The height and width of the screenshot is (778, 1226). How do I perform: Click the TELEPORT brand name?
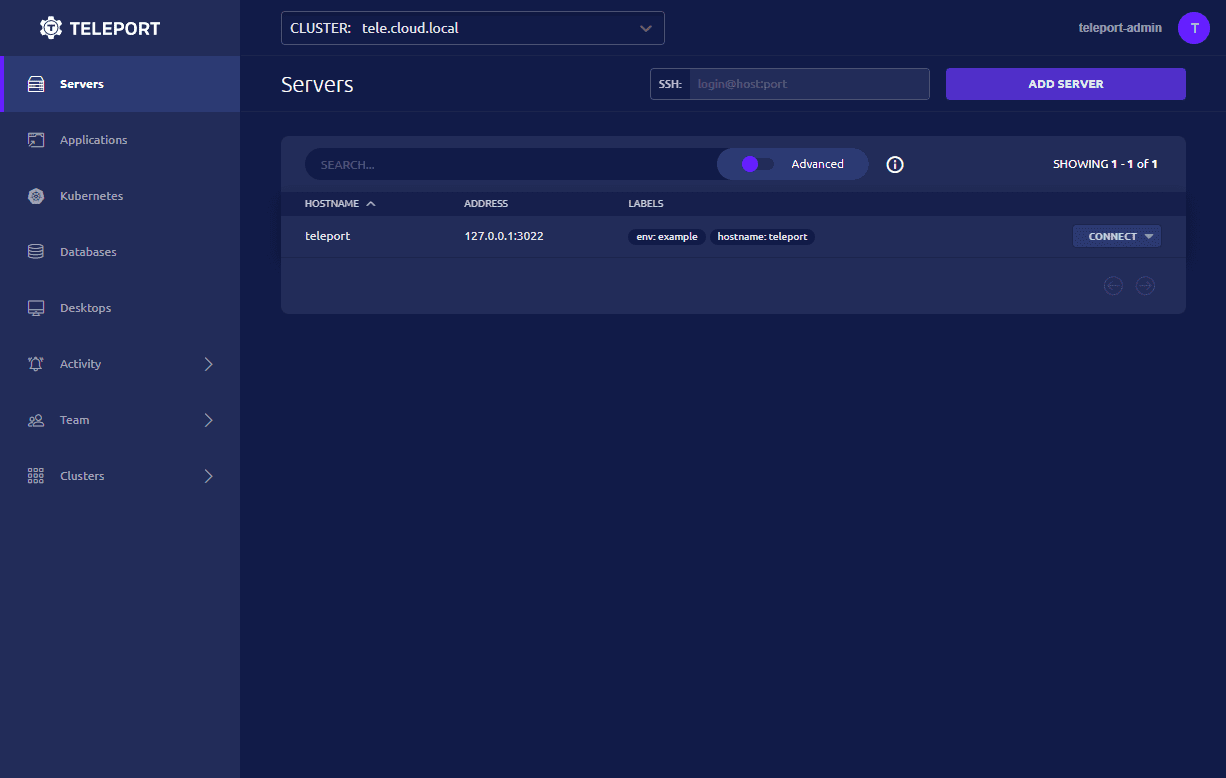click(115, 29)
